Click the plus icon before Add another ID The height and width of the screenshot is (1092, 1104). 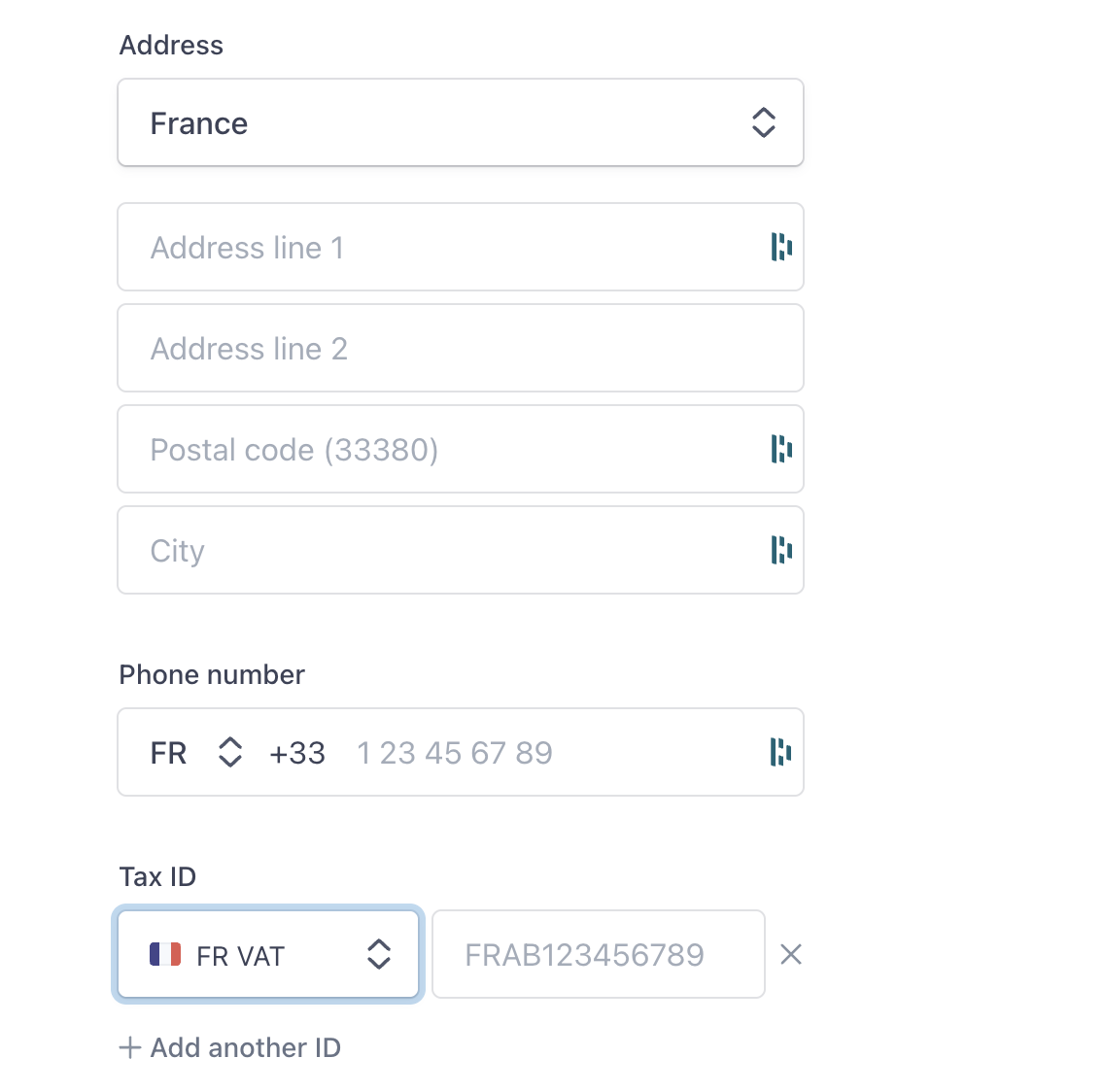click(x=129, y=1047)
